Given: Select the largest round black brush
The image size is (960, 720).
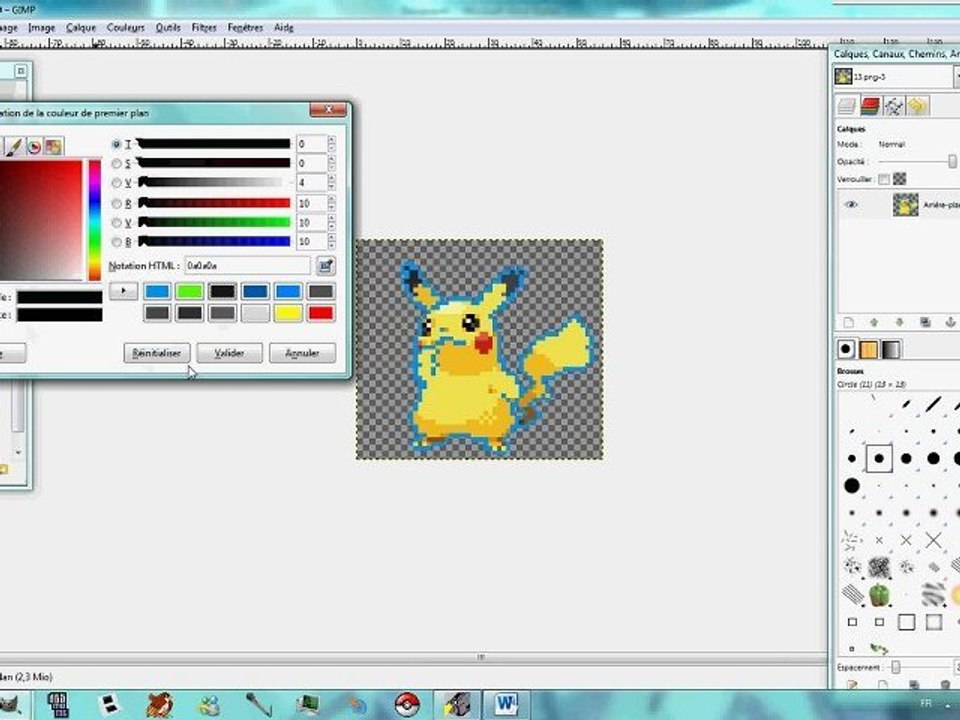Looking at the screenshot, I should 852,486.
